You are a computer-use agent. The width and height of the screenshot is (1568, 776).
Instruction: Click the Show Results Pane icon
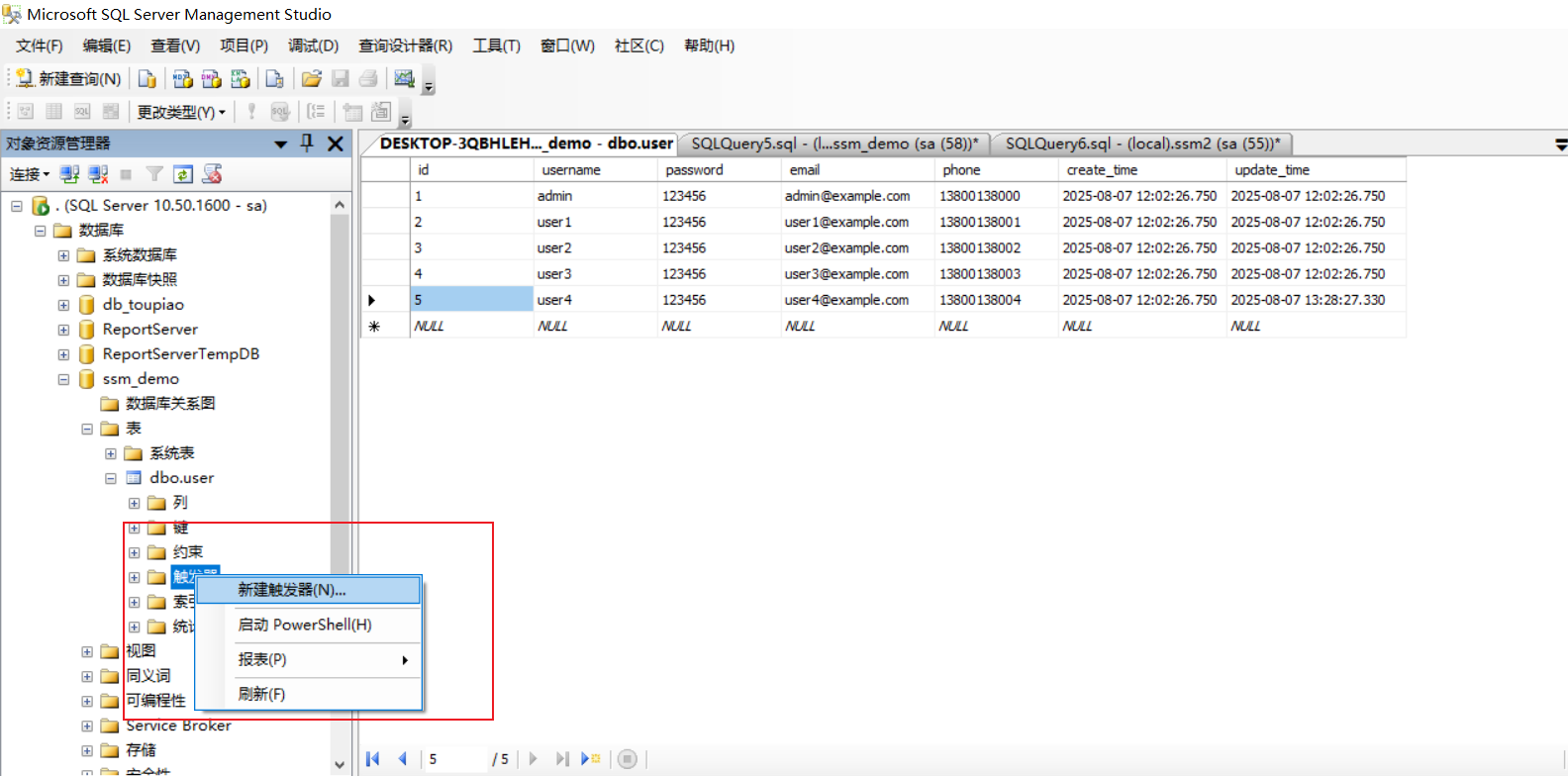111,112
